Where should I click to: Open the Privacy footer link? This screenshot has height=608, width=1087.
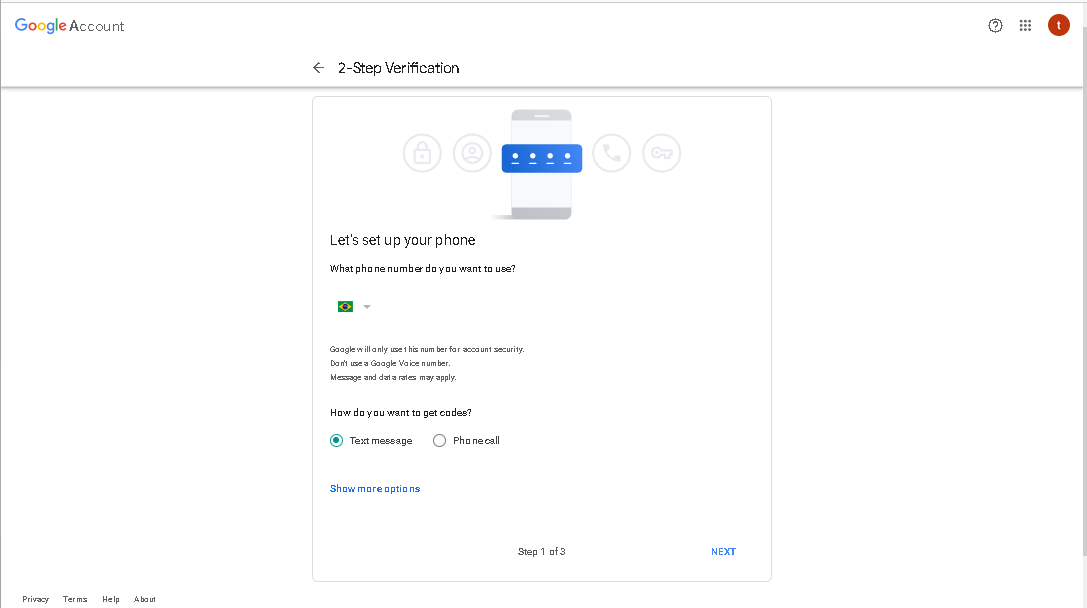click(x=35, y=599)
